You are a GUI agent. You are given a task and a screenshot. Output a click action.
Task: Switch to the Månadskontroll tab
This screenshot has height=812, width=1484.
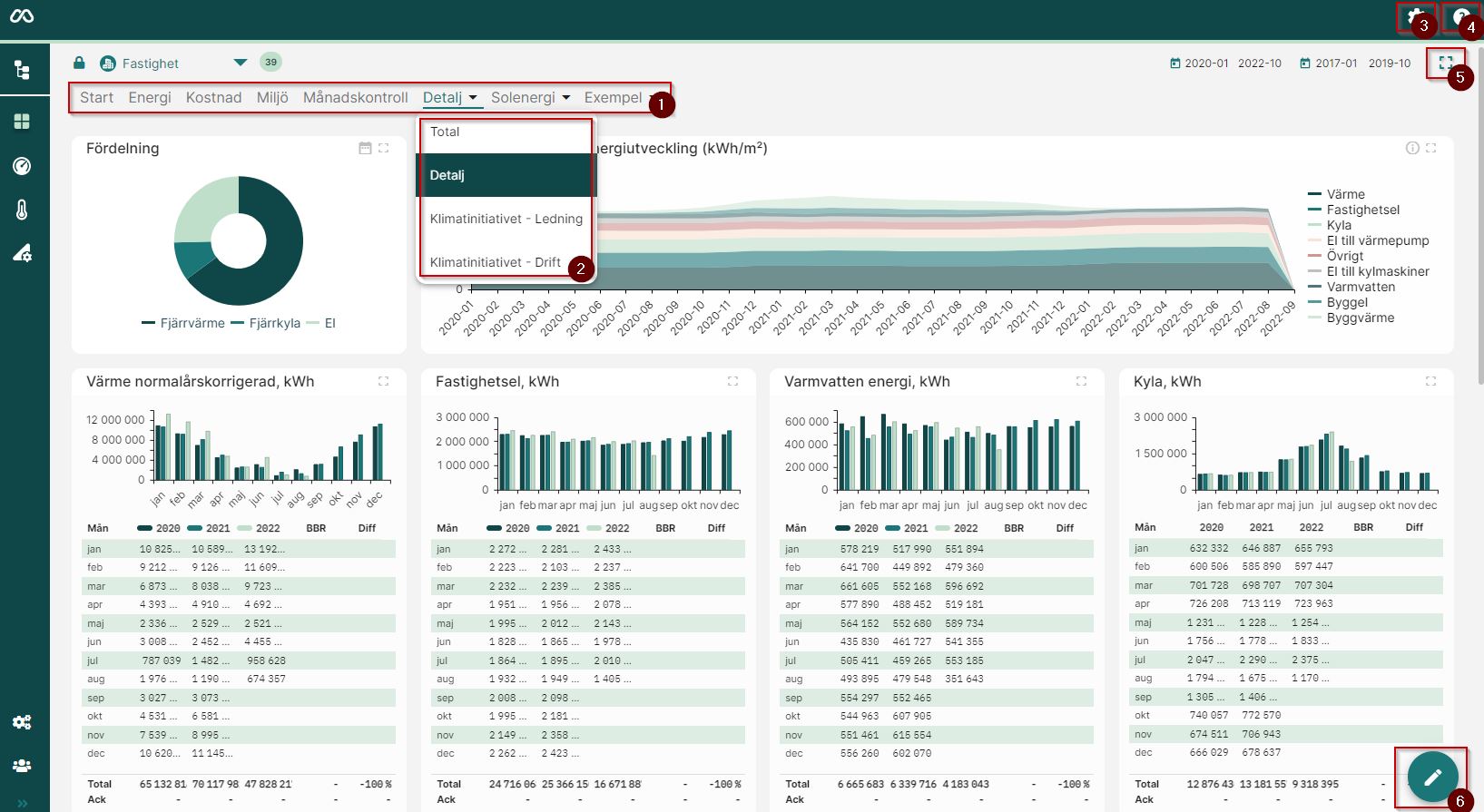356,97
